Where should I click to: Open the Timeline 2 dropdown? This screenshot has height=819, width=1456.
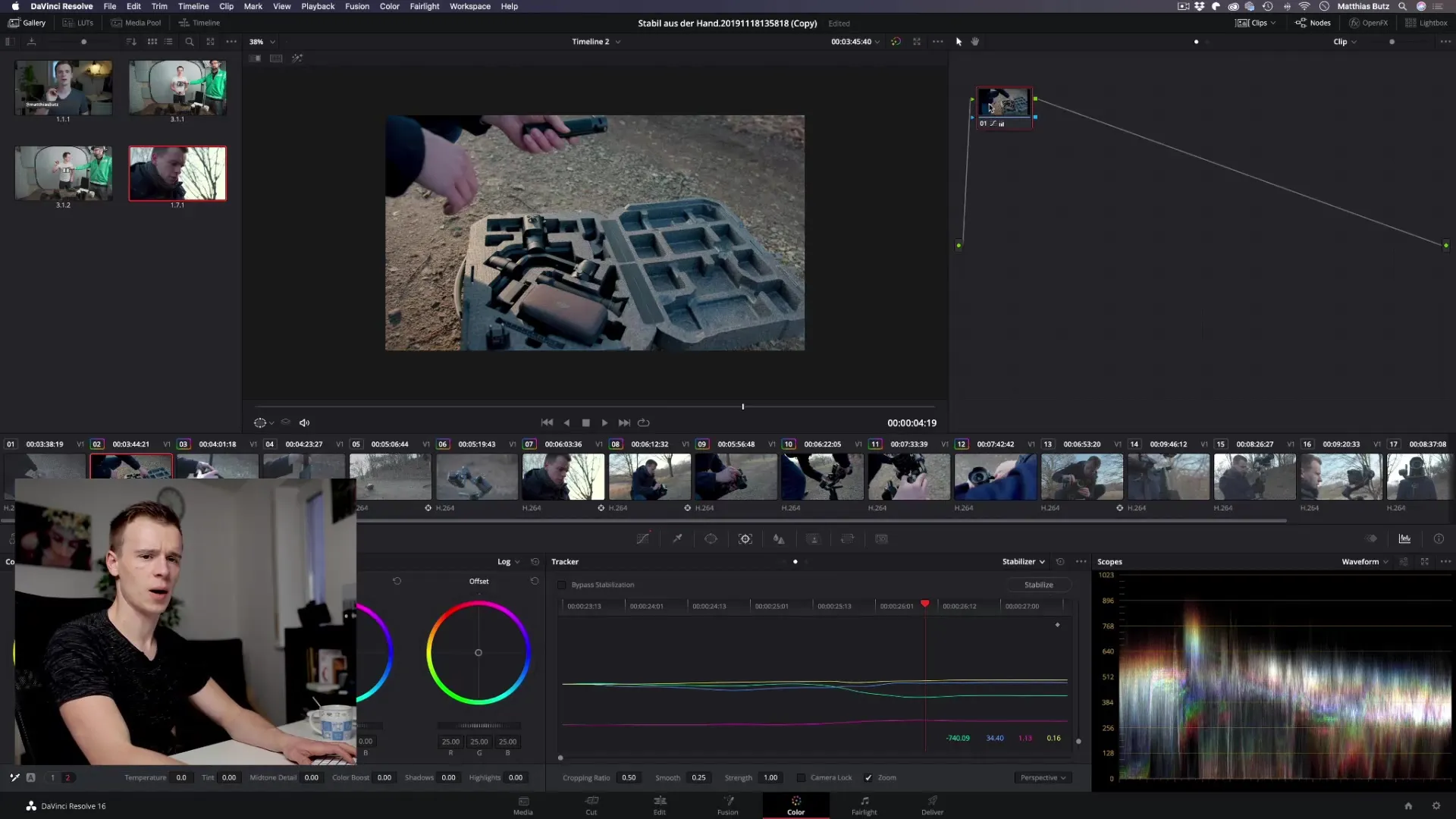click(x=596, y=42)
